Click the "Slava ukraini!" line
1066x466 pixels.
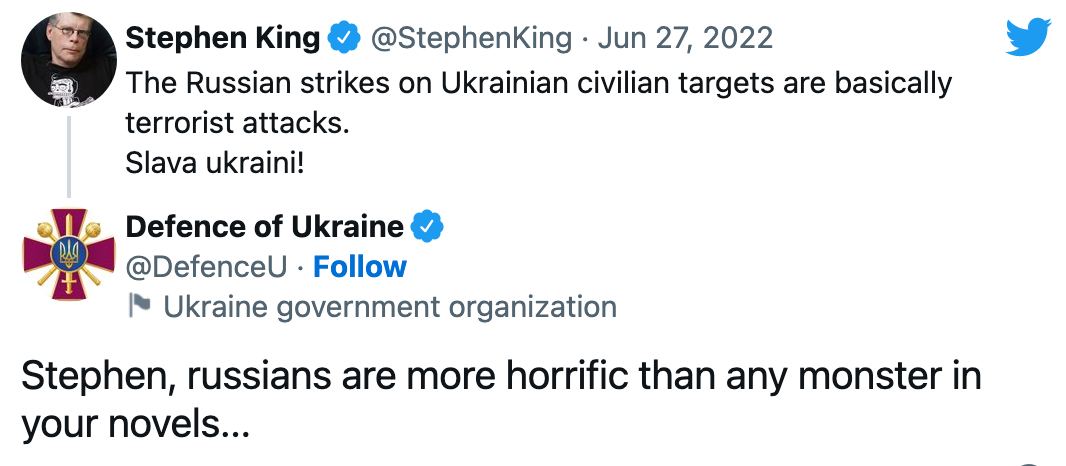(214, 161)
